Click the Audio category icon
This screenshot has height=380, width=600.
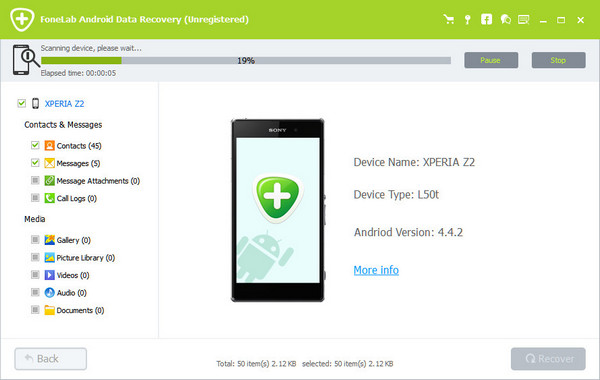tap(49, 293)
